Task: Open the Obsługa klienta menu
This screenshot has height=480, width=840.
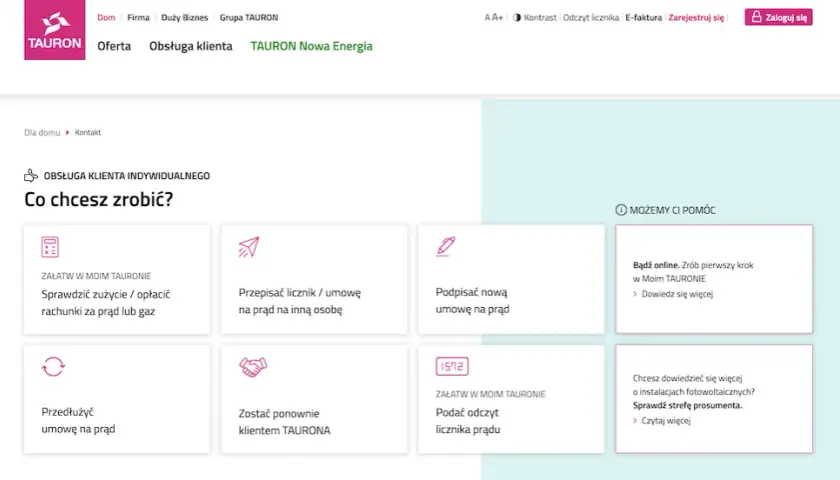Action: [191, 46]
